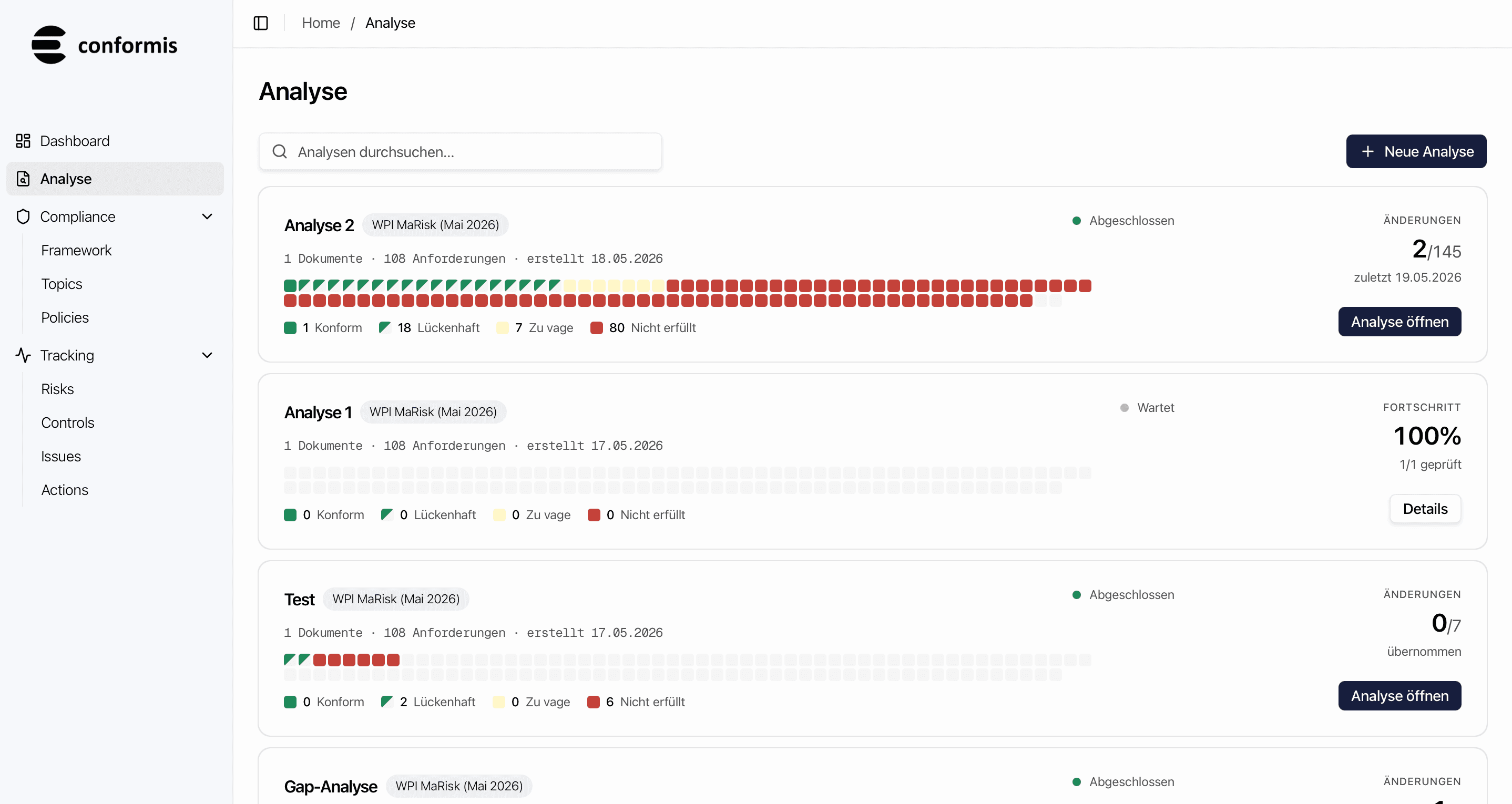Click the 100% Fortschritt value
This screenshot has height=804, width=1512.
click(x=1427, y=436)
